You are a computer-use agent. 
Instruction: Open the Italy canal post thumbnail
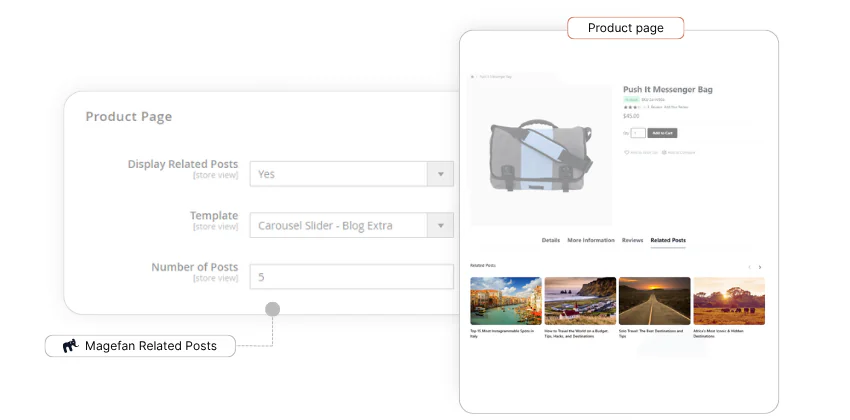coord(506,301)
